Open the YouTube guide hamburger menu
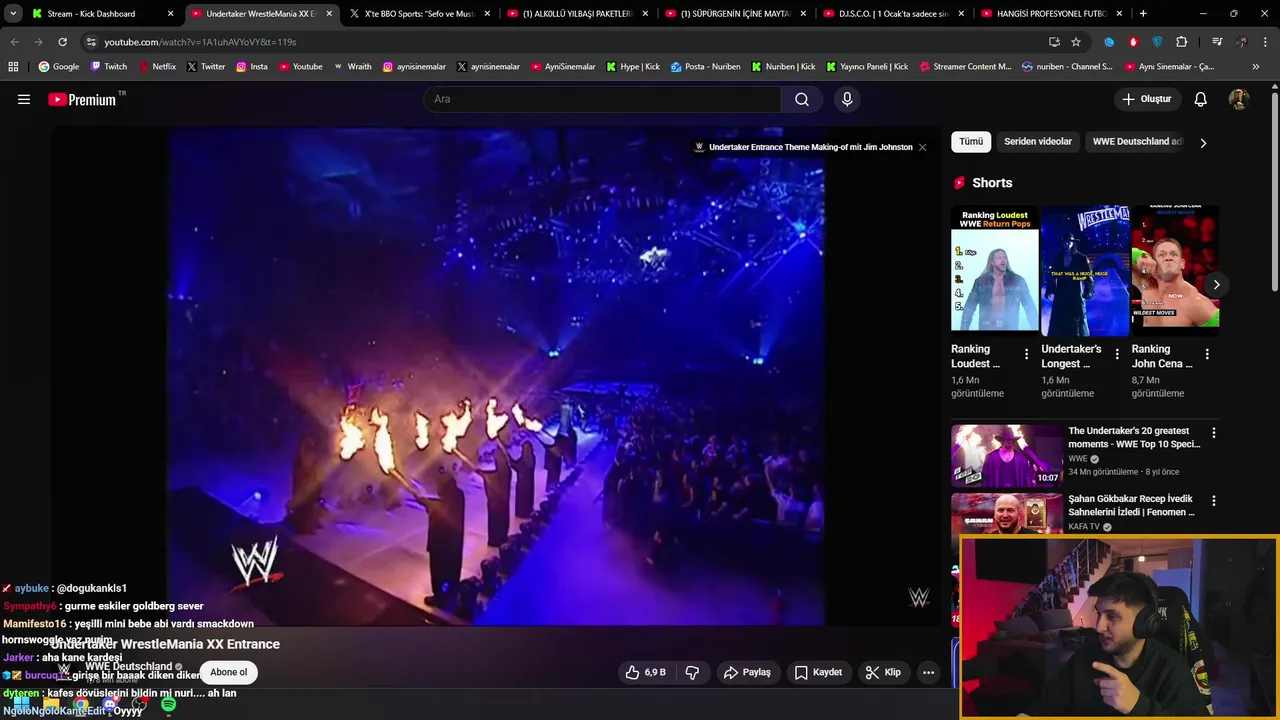This screenshot has width=1280, height=720. [x=24, y=99]
